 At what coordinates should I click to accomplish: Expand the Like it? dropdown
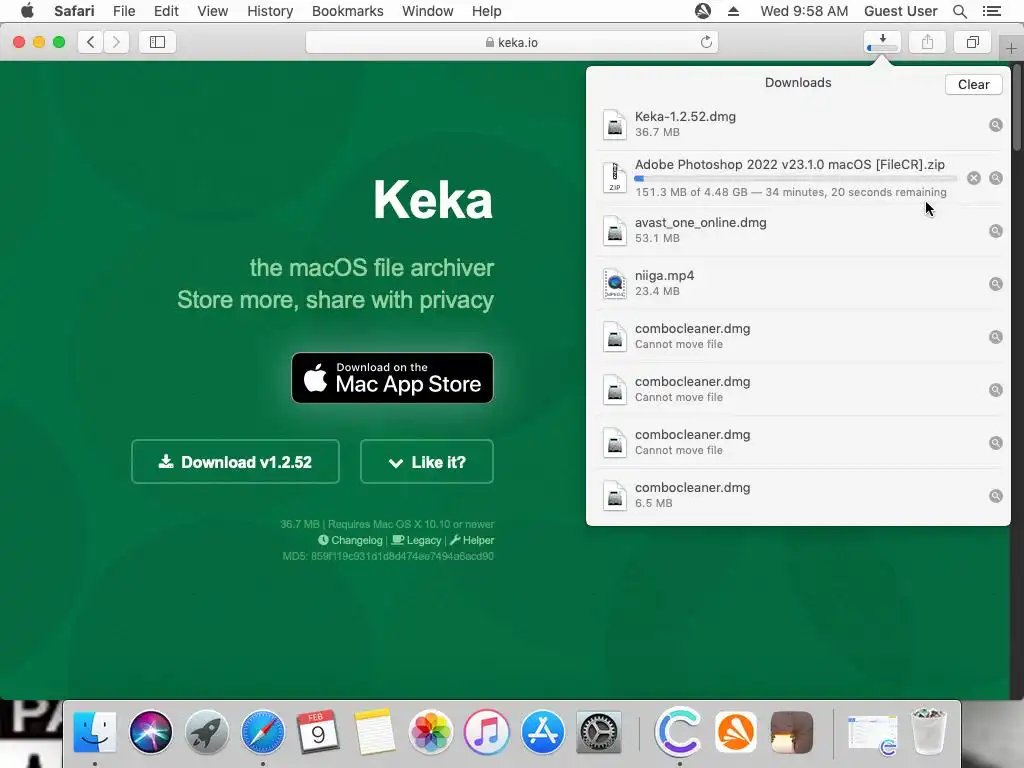426,462
